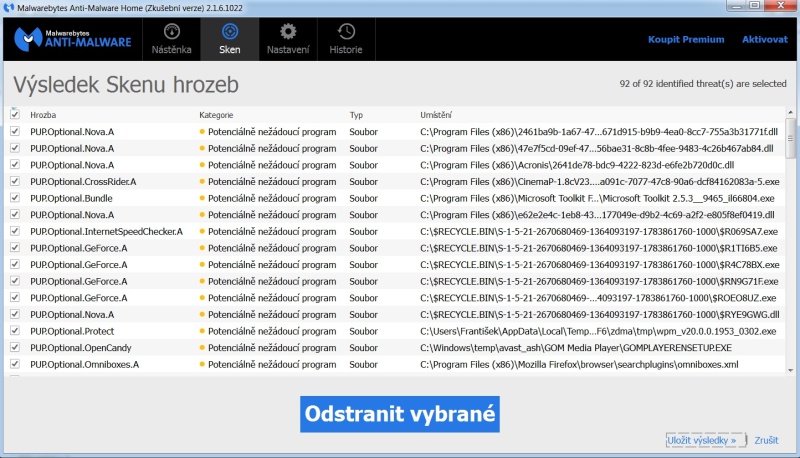
Task: Uncheck the checkbox for the Acronis dll row
Action: [15, 164]
